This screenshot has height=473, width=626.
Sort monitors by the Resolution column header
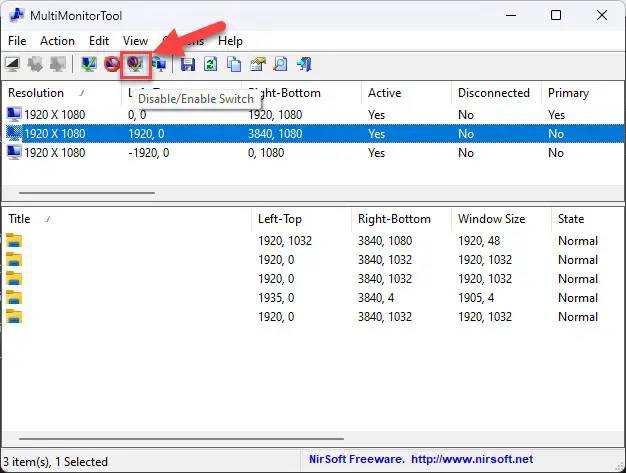36,93
